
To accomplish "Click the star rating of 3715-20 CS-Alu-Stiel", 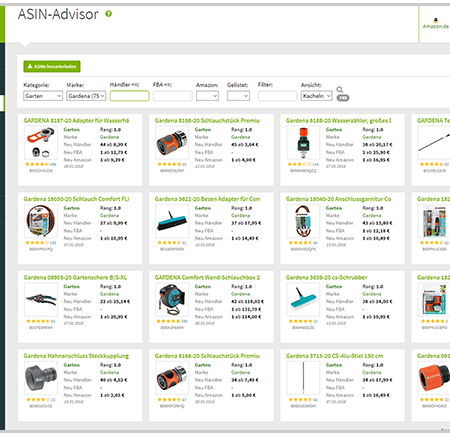I will click(300, 400).
